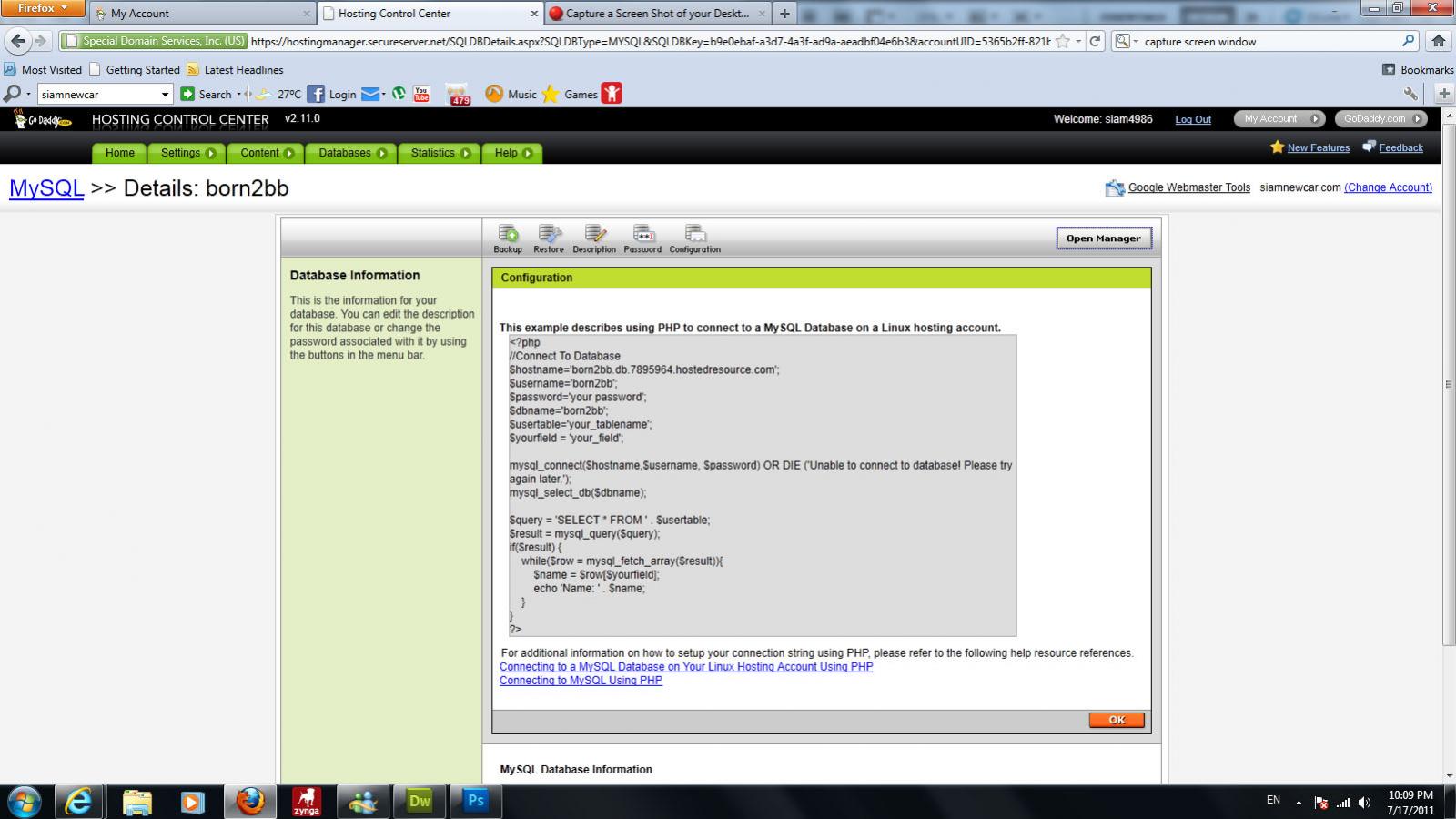Viewport: 1456px width, 819px height.
Task: Expand the Content menu arrow
Action: click(289, 153)
